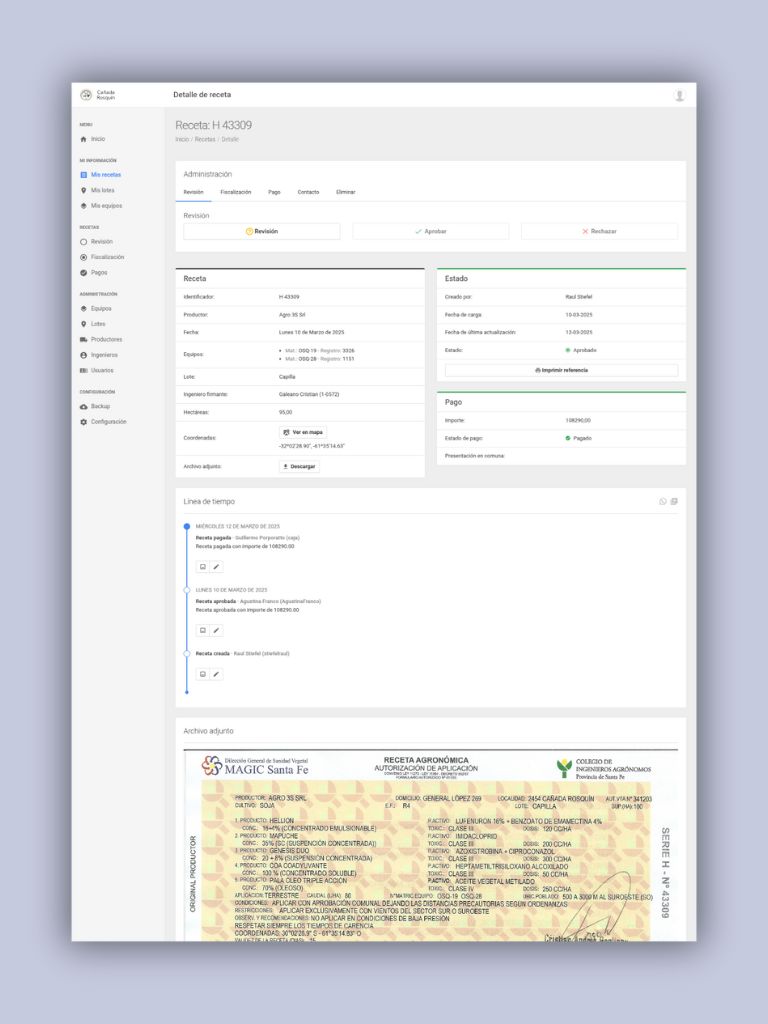
Task: Switch to the Fiscalización tab
Action: tap(236, 191)
